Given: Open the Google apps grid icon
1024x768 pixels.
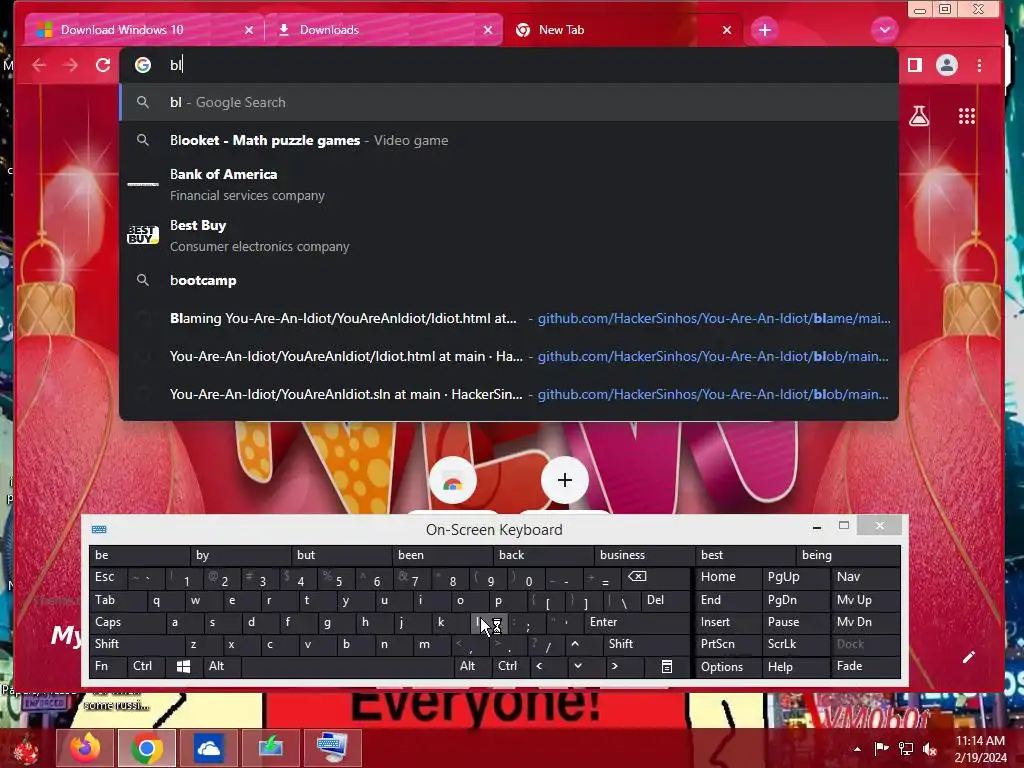Looking at the screenshot, I should click(x=967, y=116).
